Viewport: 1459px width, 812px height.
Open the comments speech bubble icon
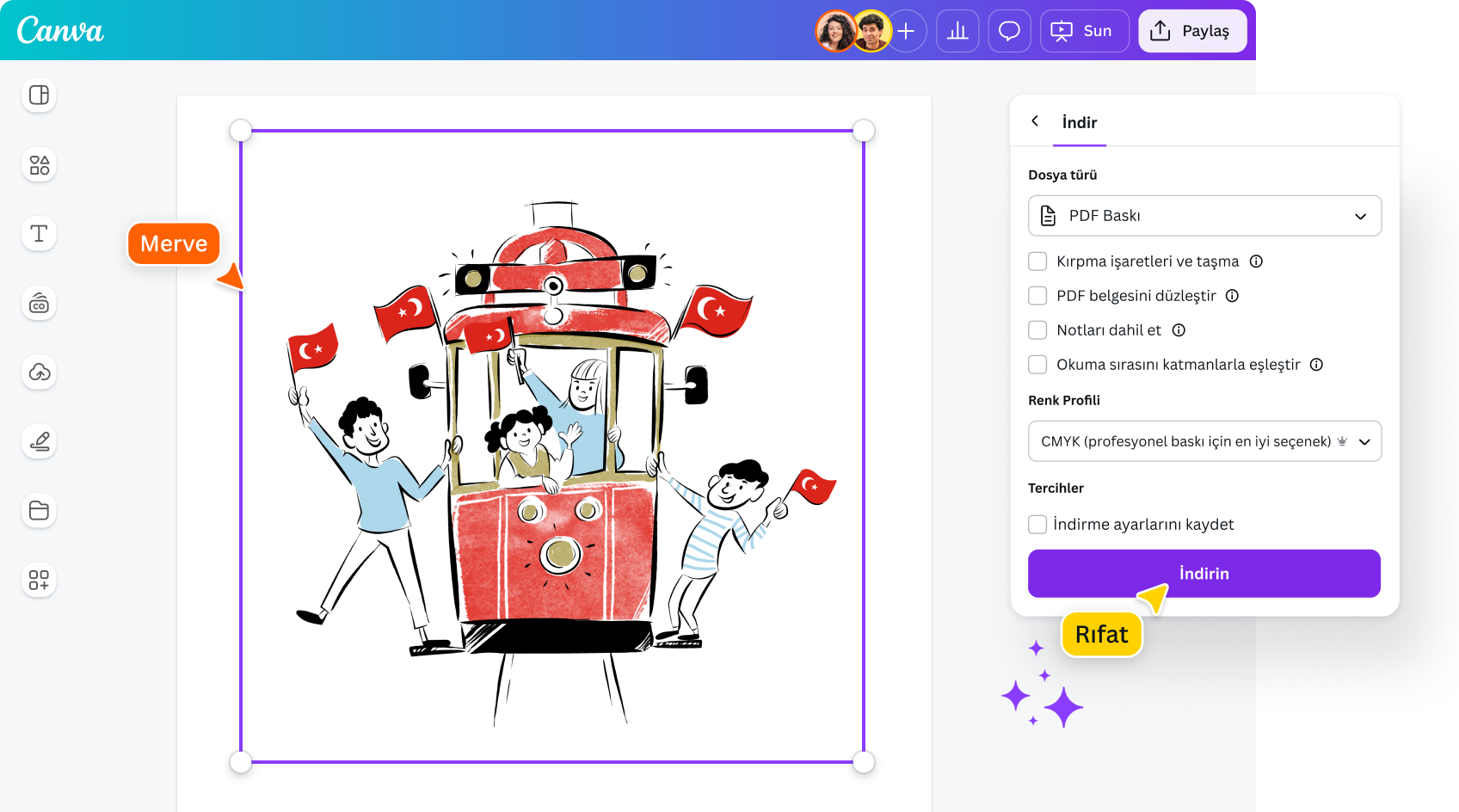[1009, 31]
